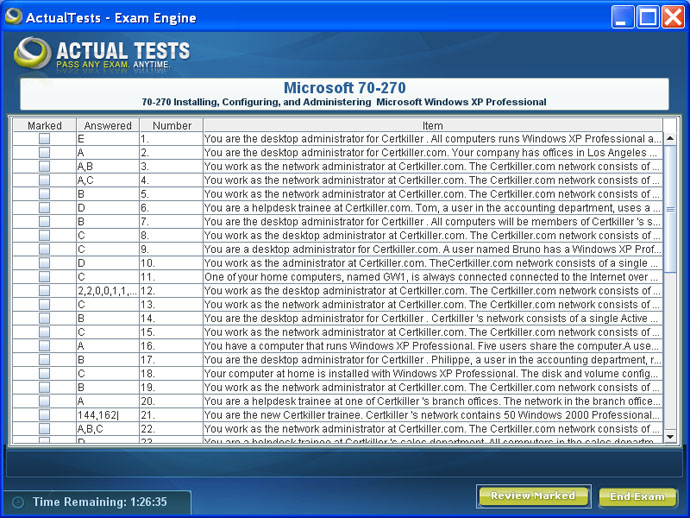Click the End Exam button
This screenshot has width=690, height=518.
point(637,497)
